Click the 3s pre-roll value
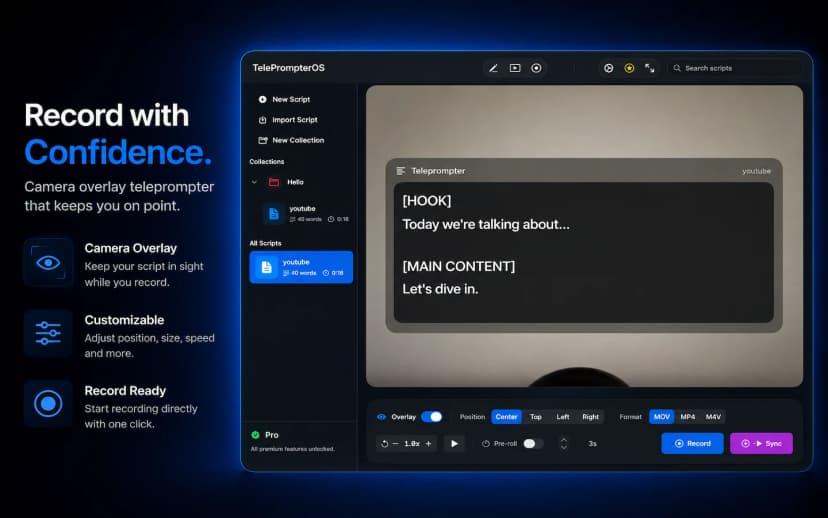 coord(592,444)
